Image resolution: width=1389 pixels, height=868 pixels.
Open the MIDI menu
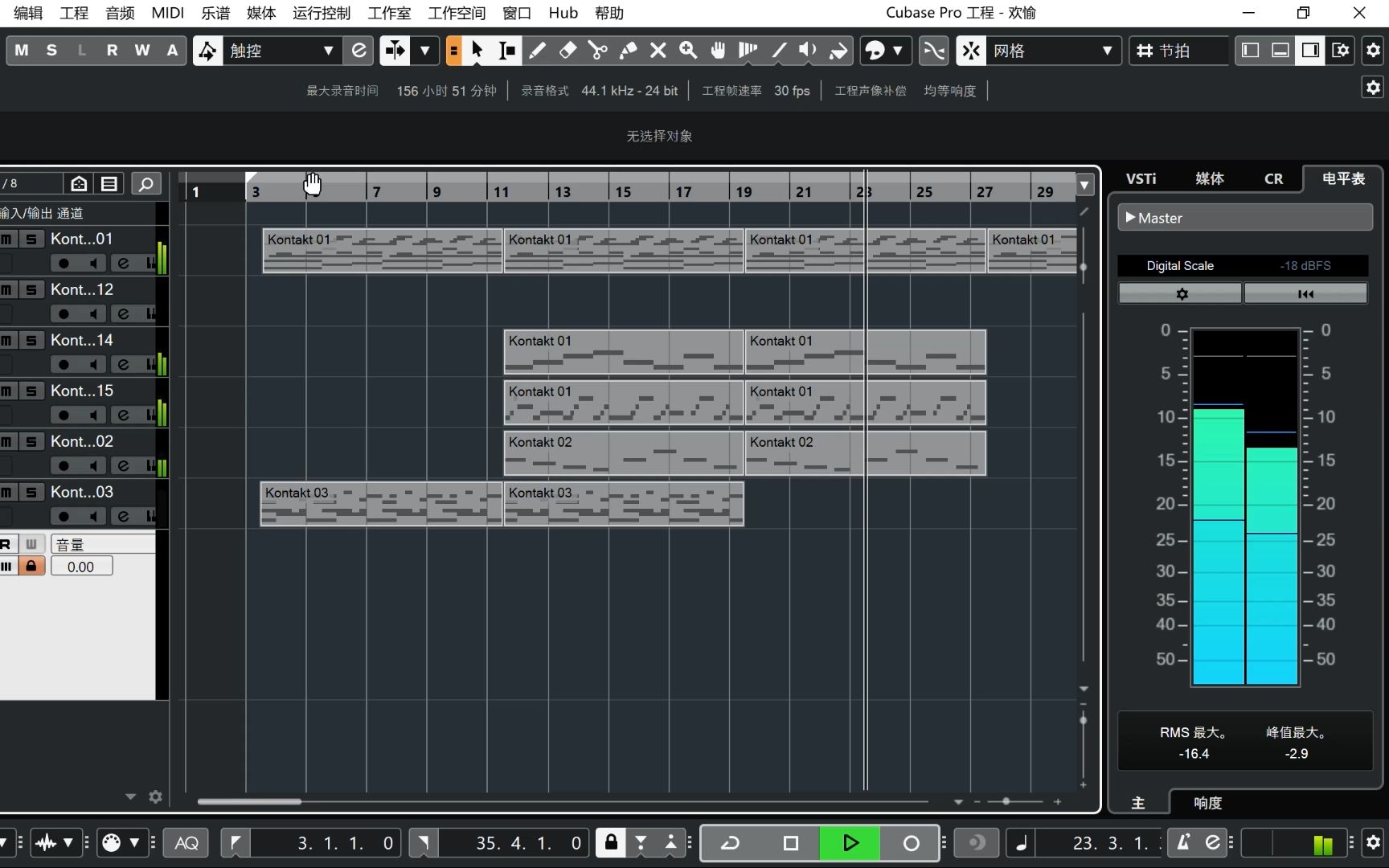167,13
